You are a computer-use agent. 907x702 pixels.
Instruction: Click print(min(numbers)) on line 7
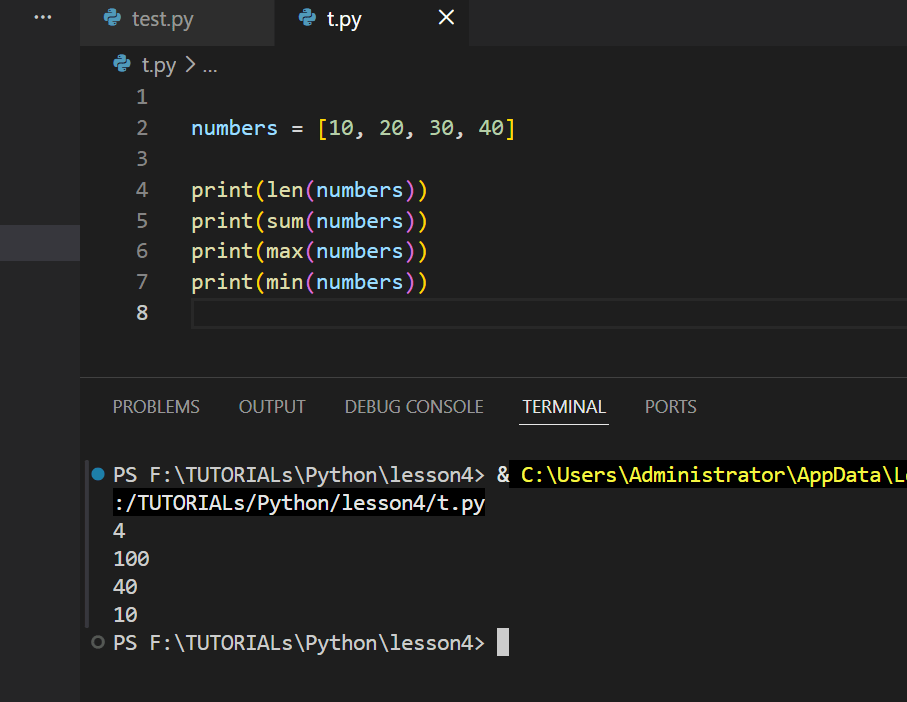[309, 282]
